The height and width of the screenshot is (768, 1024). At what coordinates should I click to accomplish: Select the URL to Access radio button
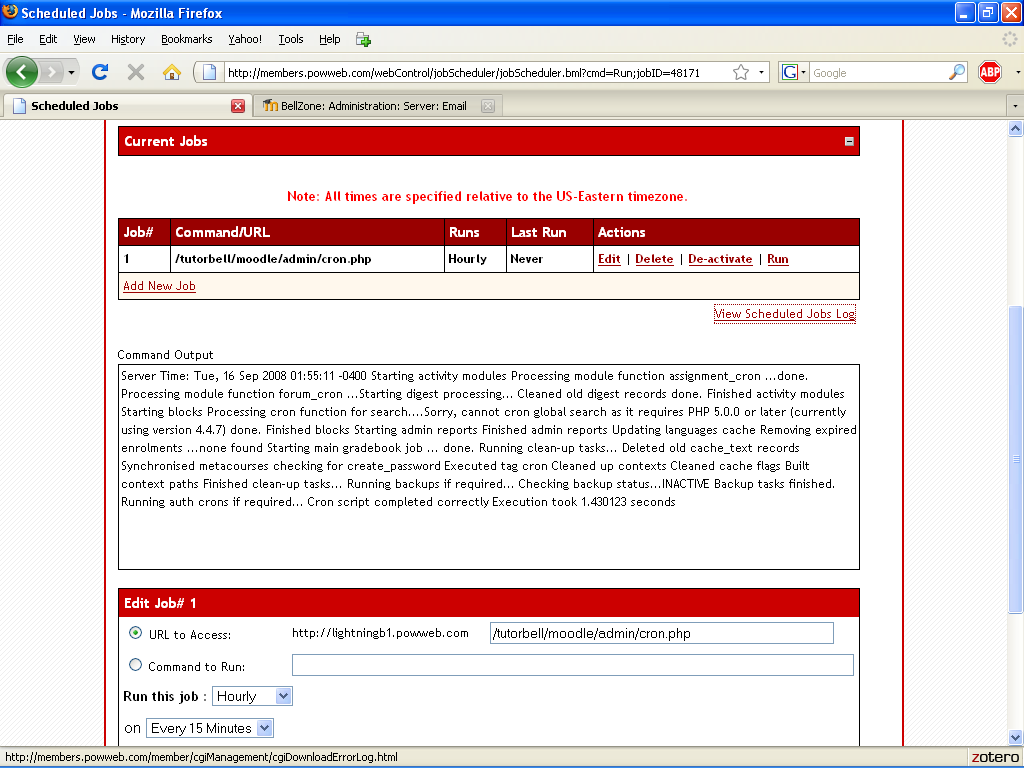pyautogui.click(x=136, y=633)
